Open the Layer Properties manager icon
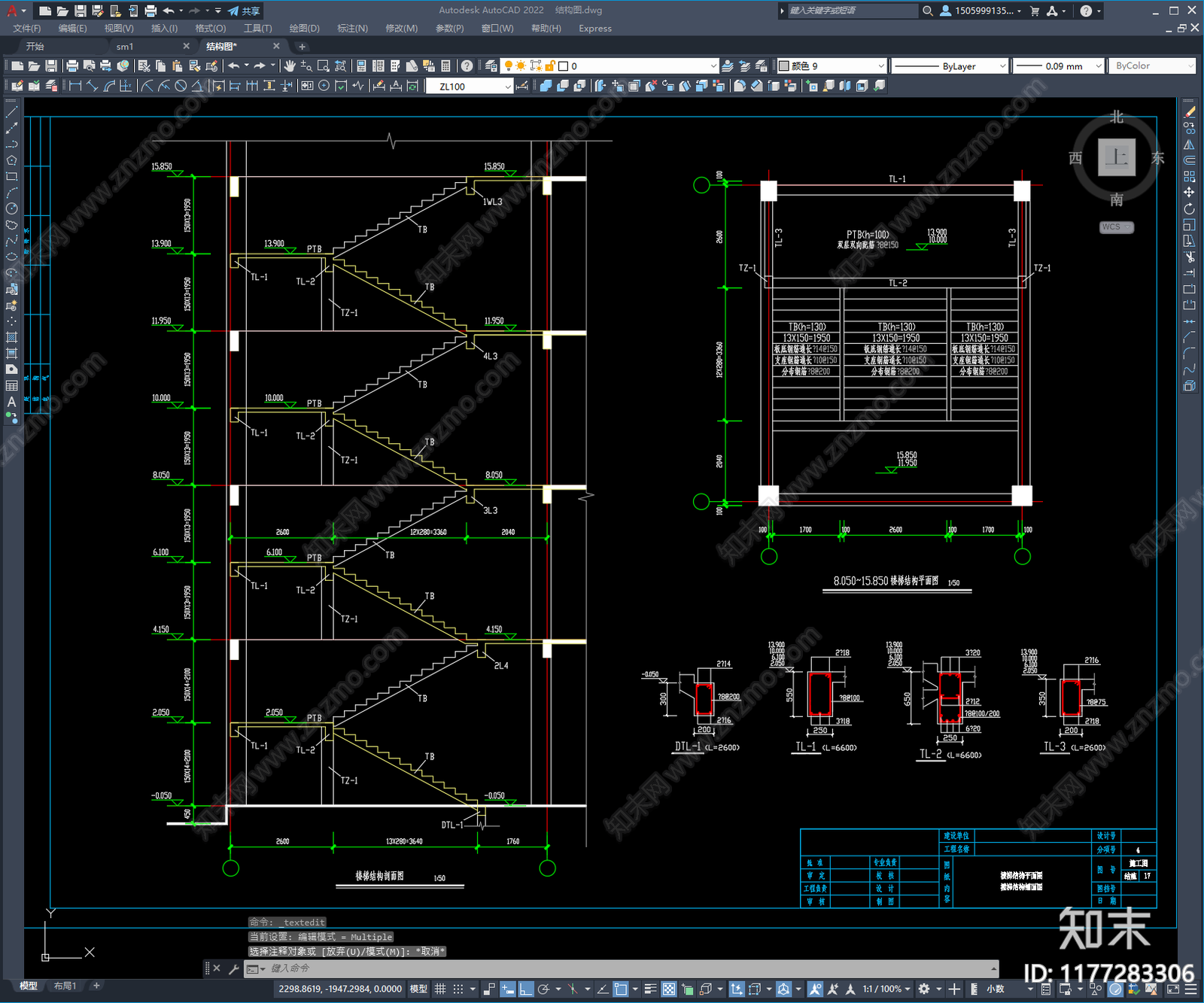 point(491,66)
